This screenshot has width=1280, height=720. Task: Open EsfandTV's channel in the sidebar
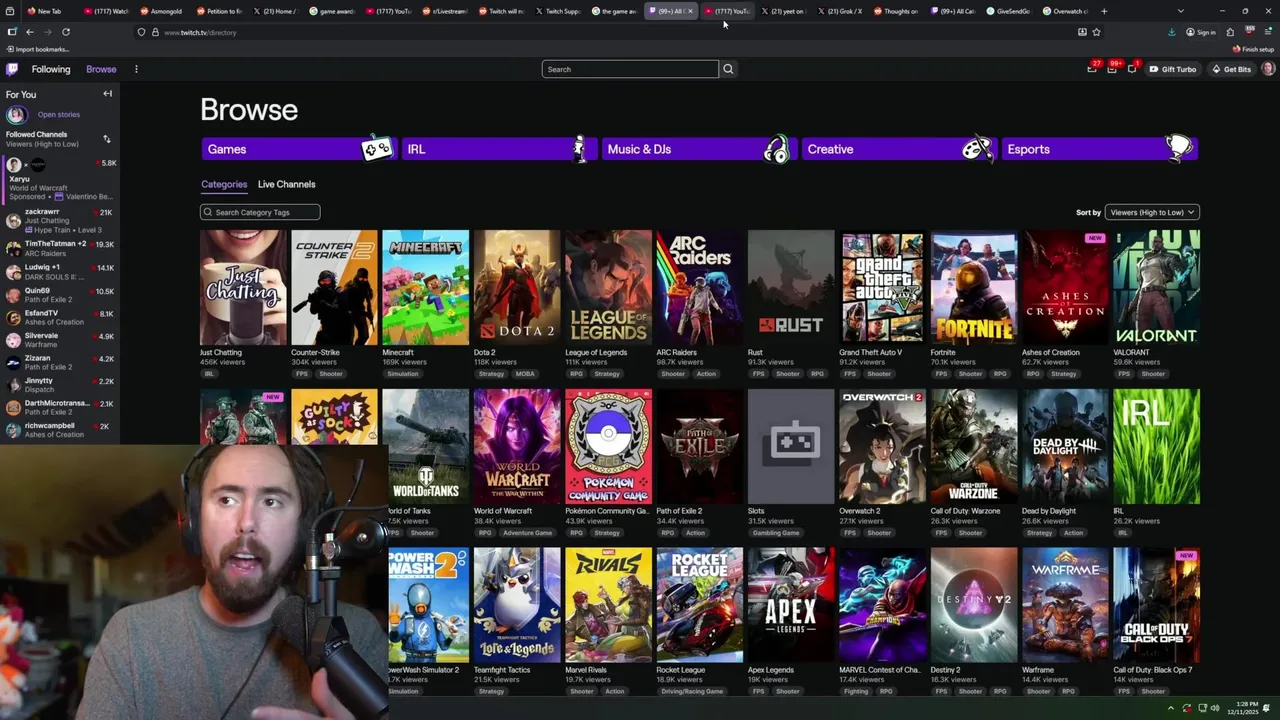(x=60, y=318)
